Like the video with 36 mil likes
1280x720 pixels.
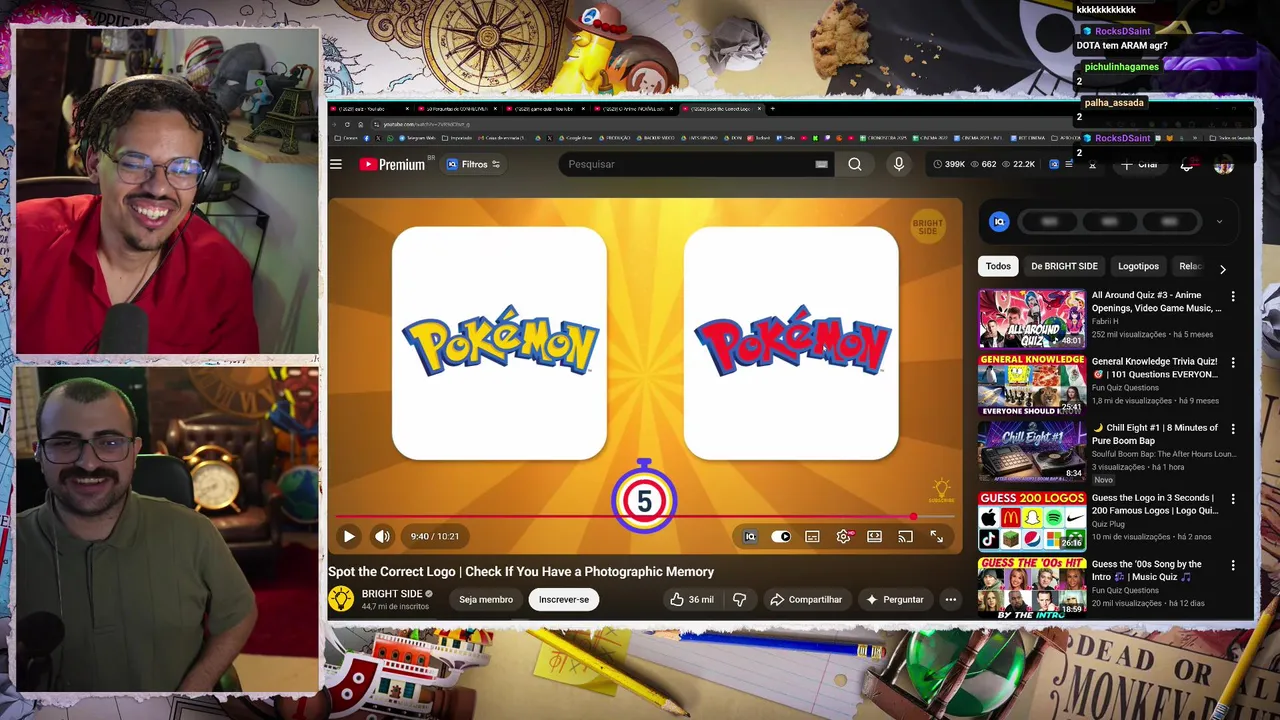click(692, 599)
